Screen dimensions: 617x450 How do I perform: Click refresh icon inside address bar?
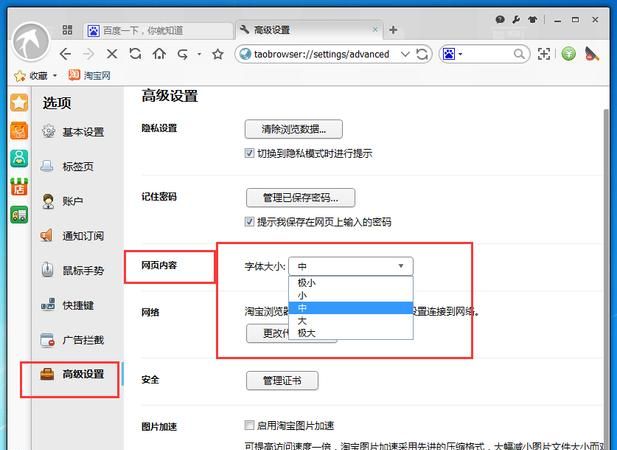(x=422, y=54)
